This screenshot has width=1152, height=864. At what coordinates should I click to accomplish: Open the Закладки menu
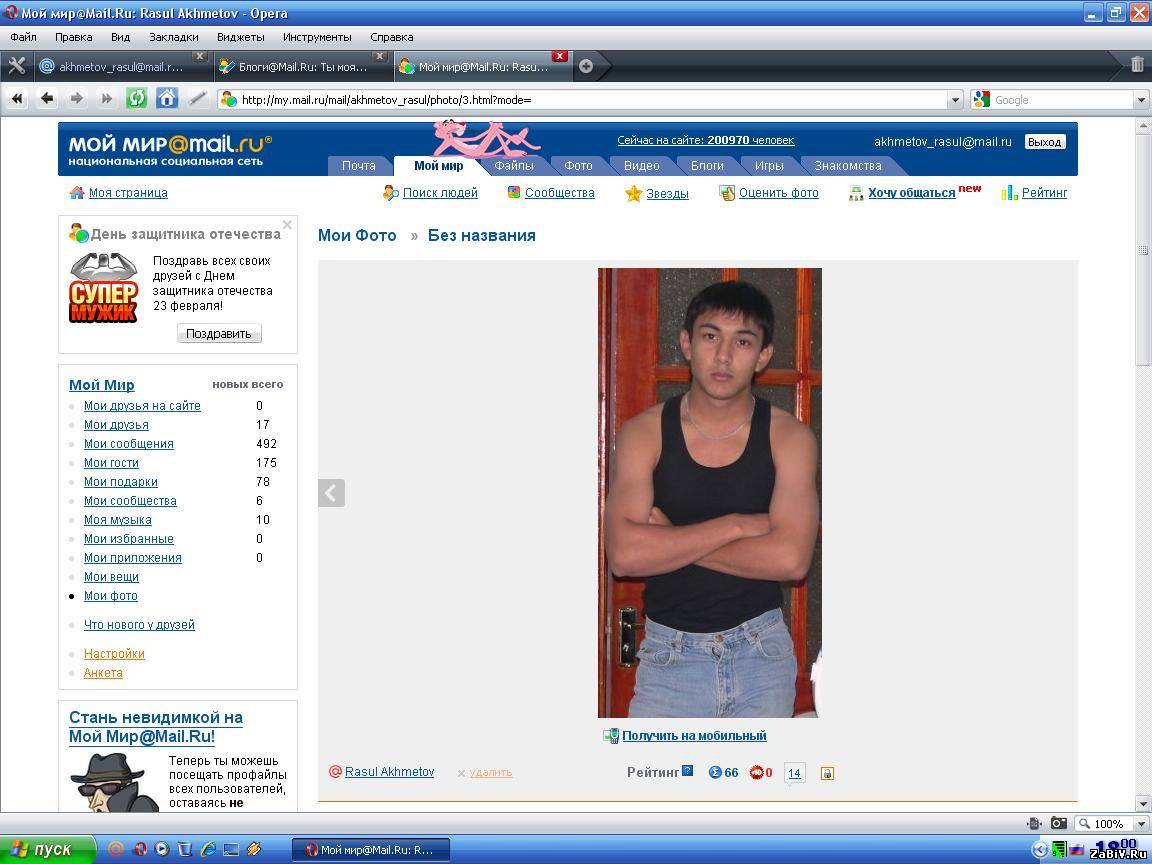coord(173,37)
